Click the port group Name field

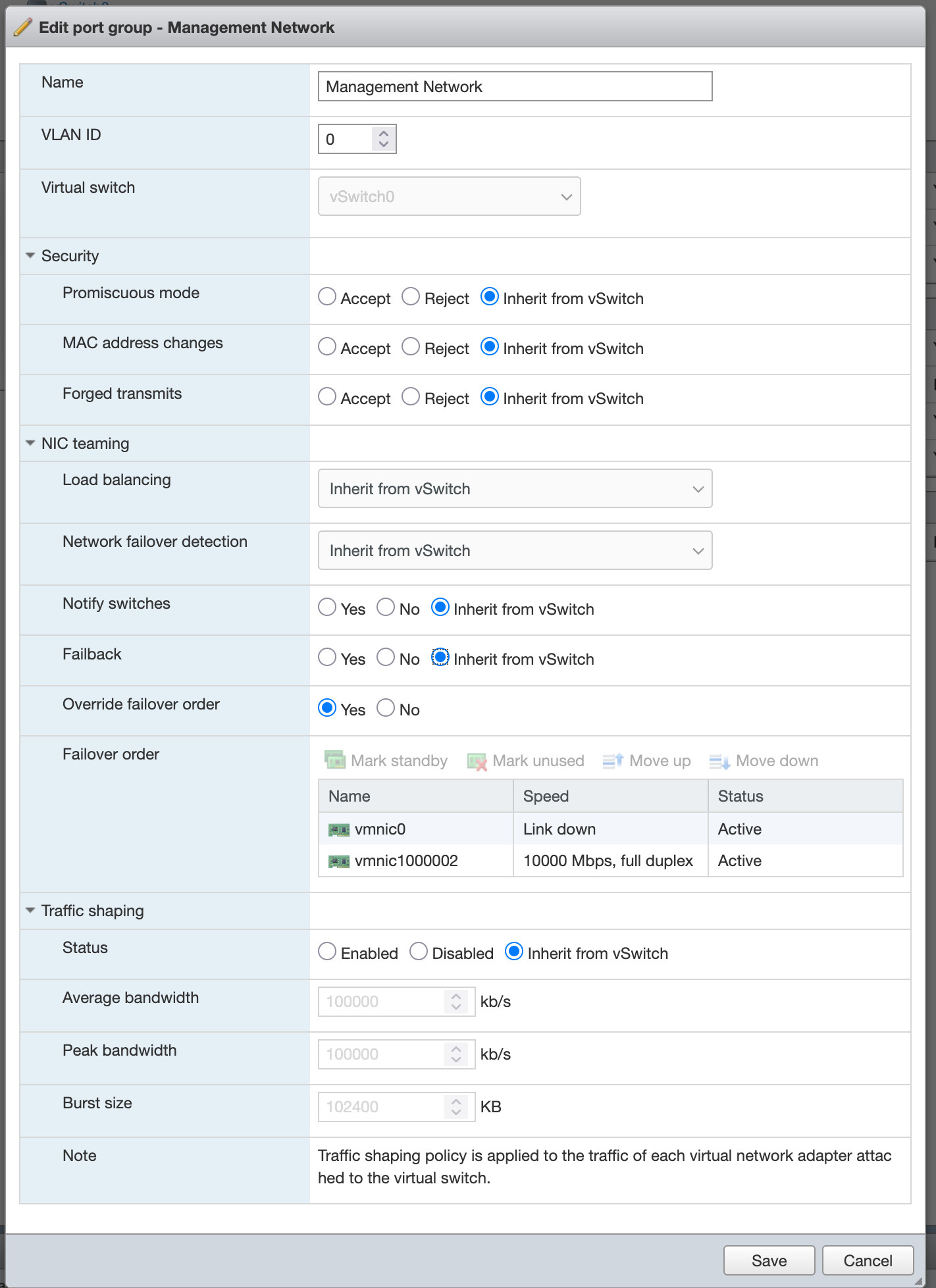point(515,87)
